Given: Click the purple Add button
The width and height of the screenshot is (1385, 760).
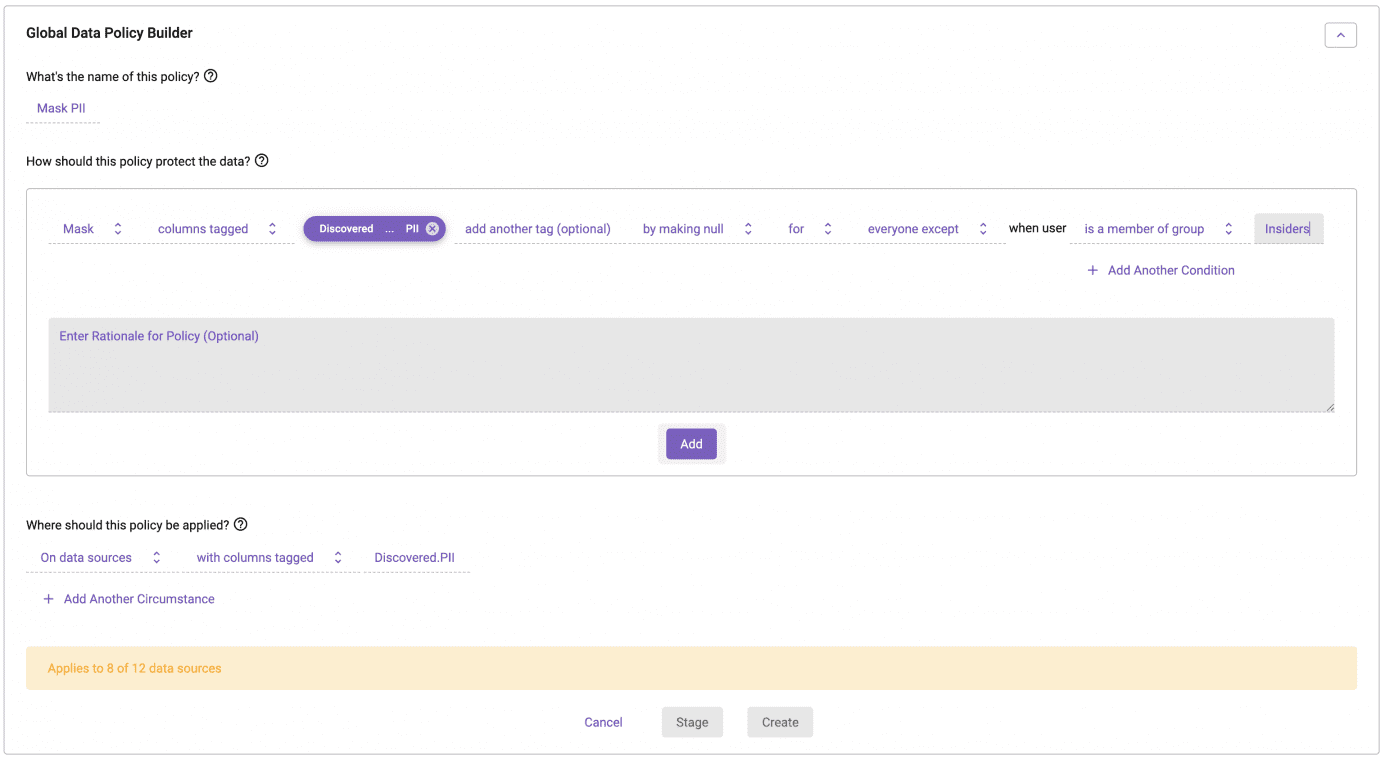Looking at the screenshot, I should click(691, 444).
